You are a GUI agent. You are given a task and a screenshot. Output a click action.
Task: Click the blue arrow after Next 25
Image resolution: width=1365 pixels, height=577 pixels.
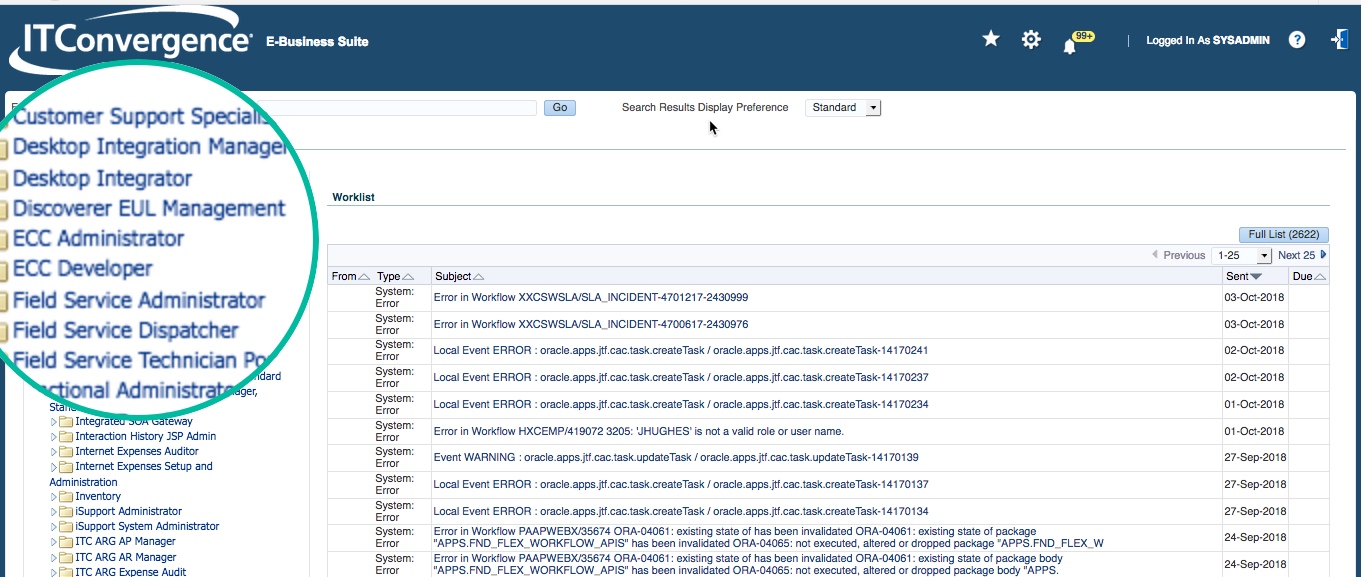1324,255
